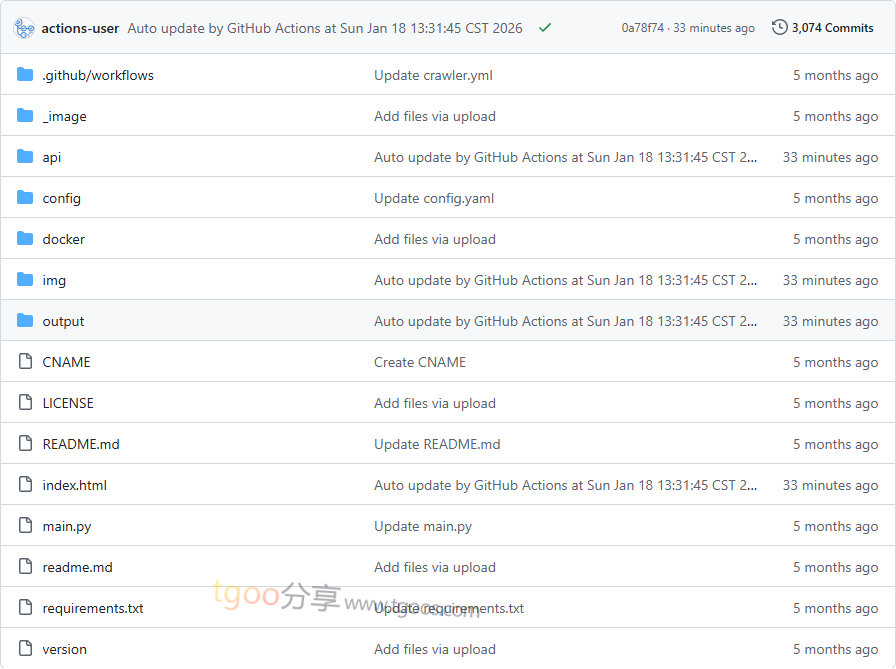Click the actions-user avatar icon
Screen dimensions: 896x669
25,28
